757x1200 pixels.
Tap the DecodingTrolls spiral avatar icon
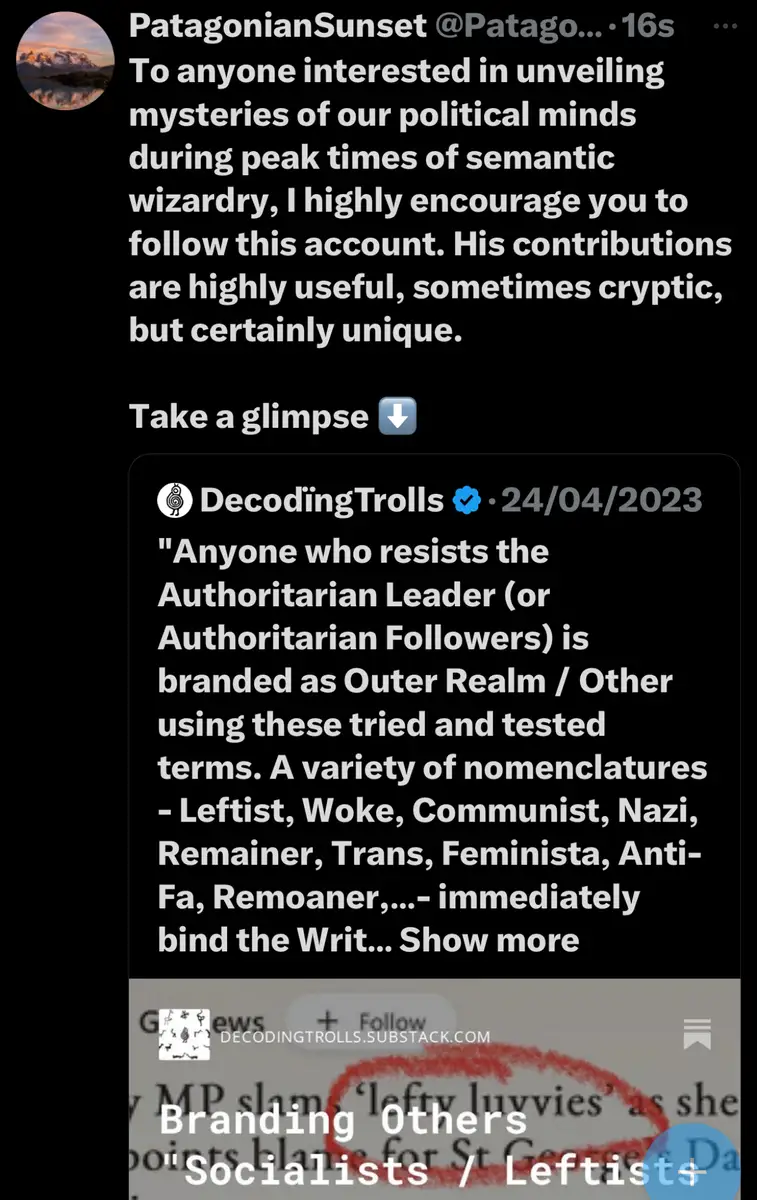(x=175, y=499)
